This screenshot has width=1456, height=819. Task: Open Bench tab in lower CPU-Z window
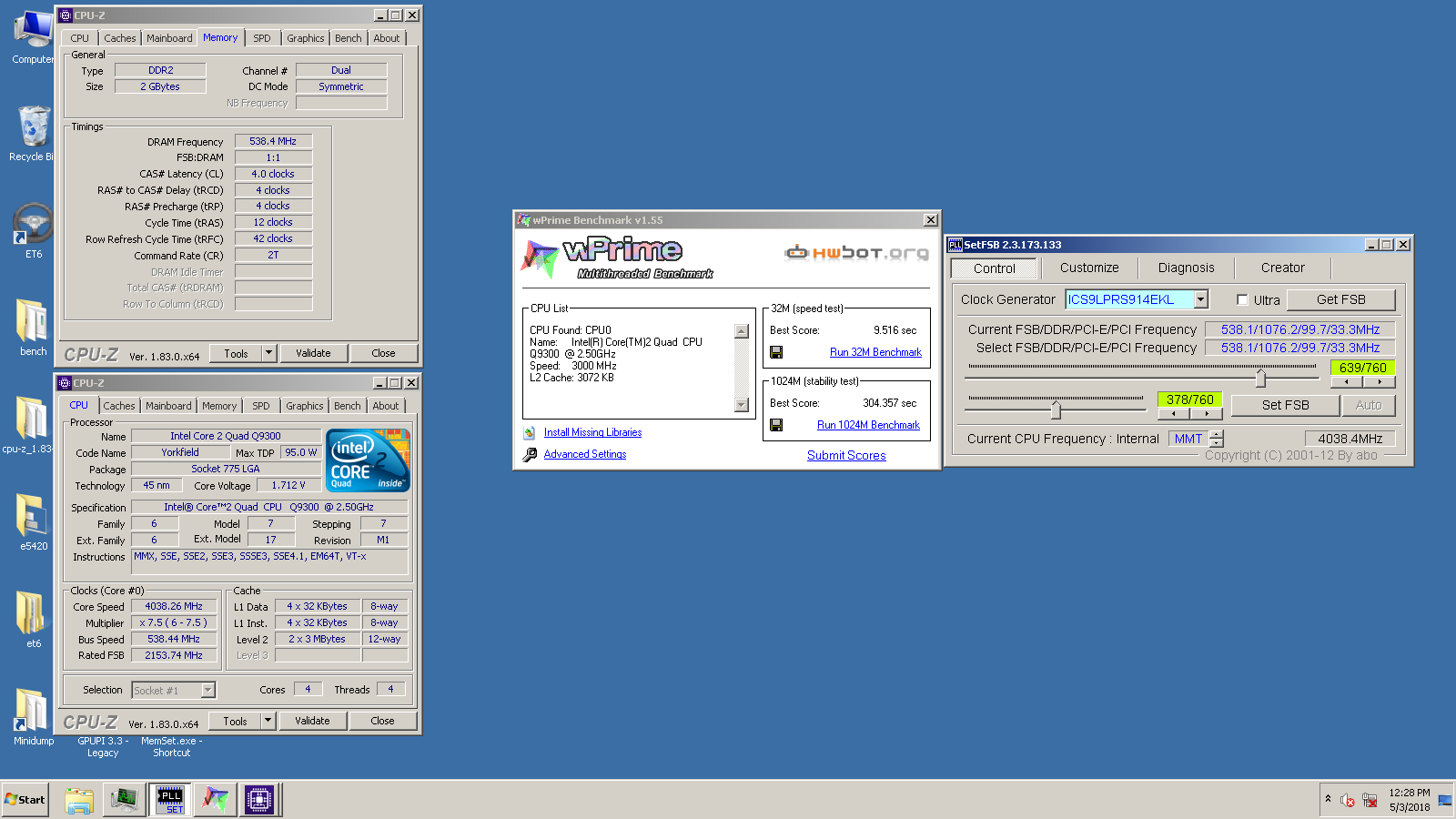click(x=348, y=406)
